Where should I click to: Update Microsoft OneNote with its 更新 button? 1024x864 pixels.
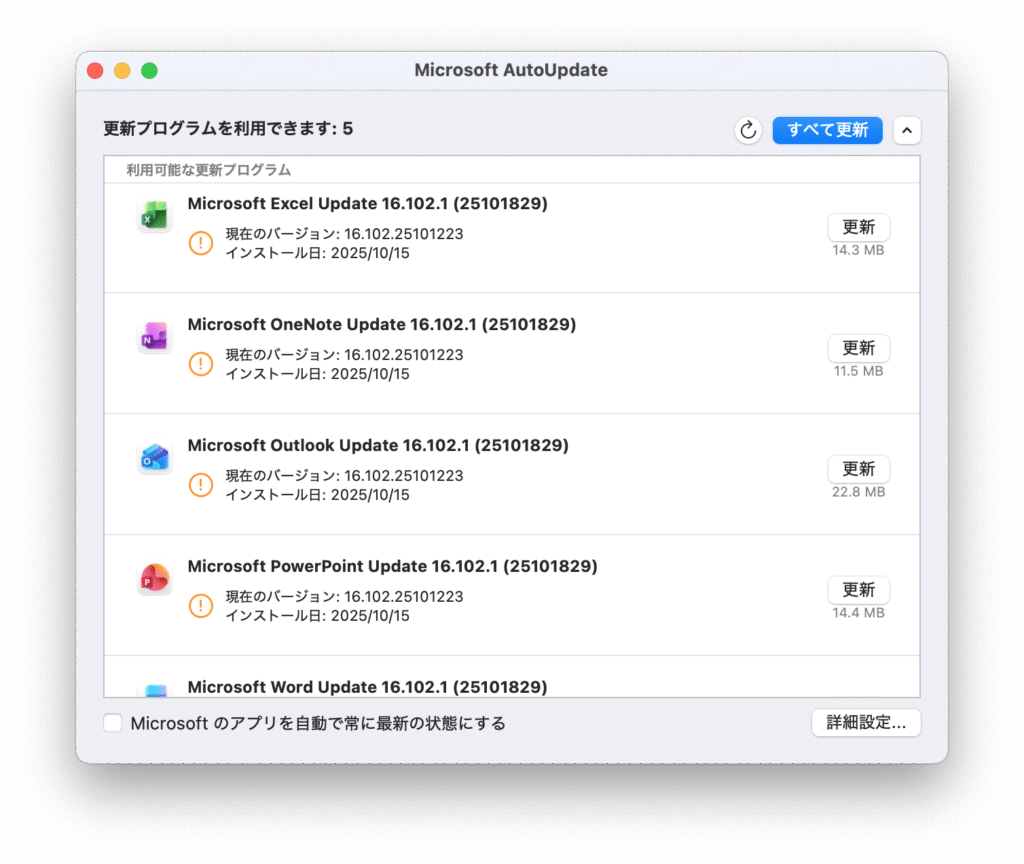point(858,348)
